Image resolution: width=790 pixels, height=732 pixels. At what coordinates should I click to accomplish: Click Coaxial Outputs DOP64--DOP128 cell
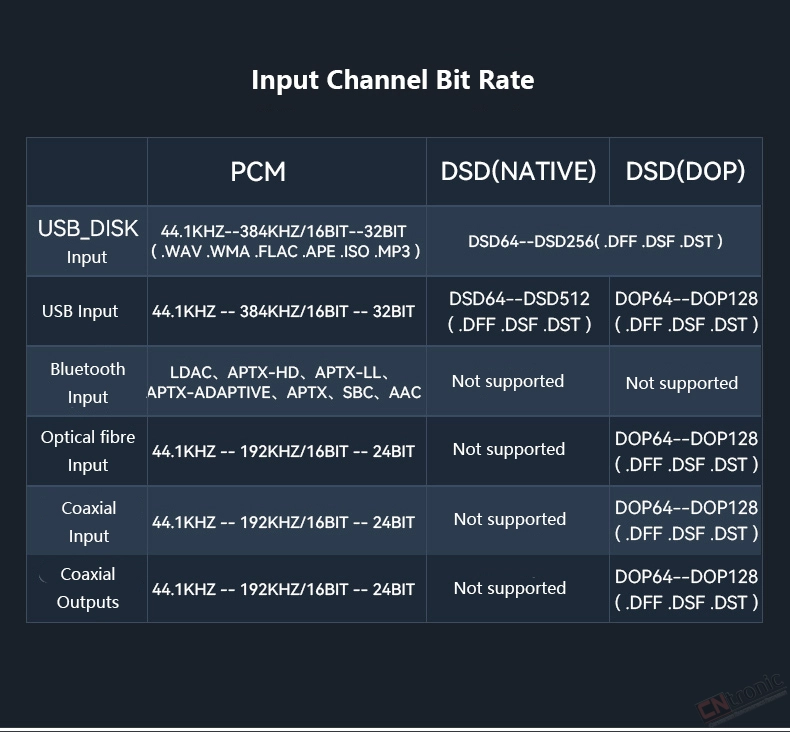tap(686, 589)
